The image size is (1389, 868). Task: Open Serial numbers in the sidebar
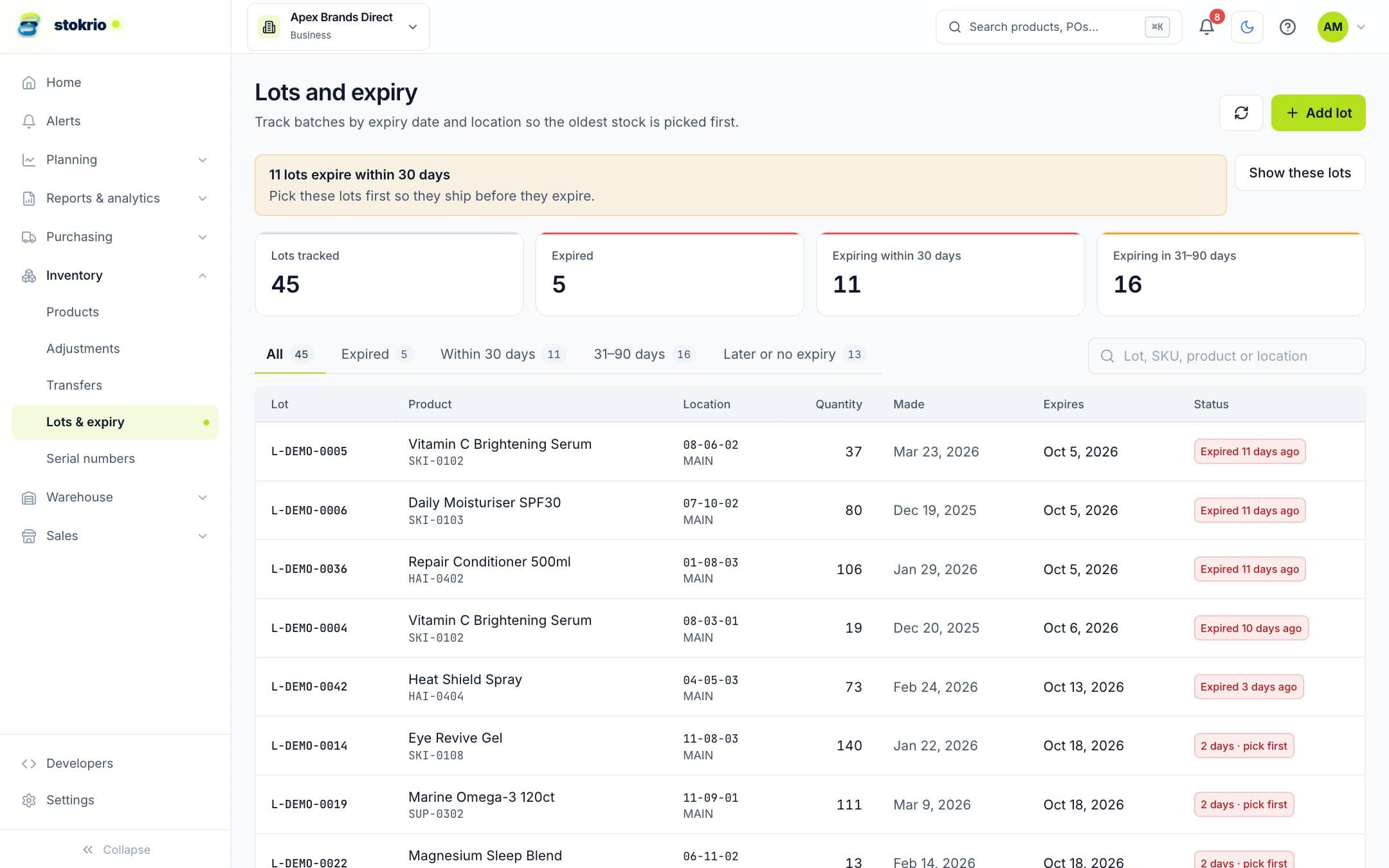(x=91, y=458)
